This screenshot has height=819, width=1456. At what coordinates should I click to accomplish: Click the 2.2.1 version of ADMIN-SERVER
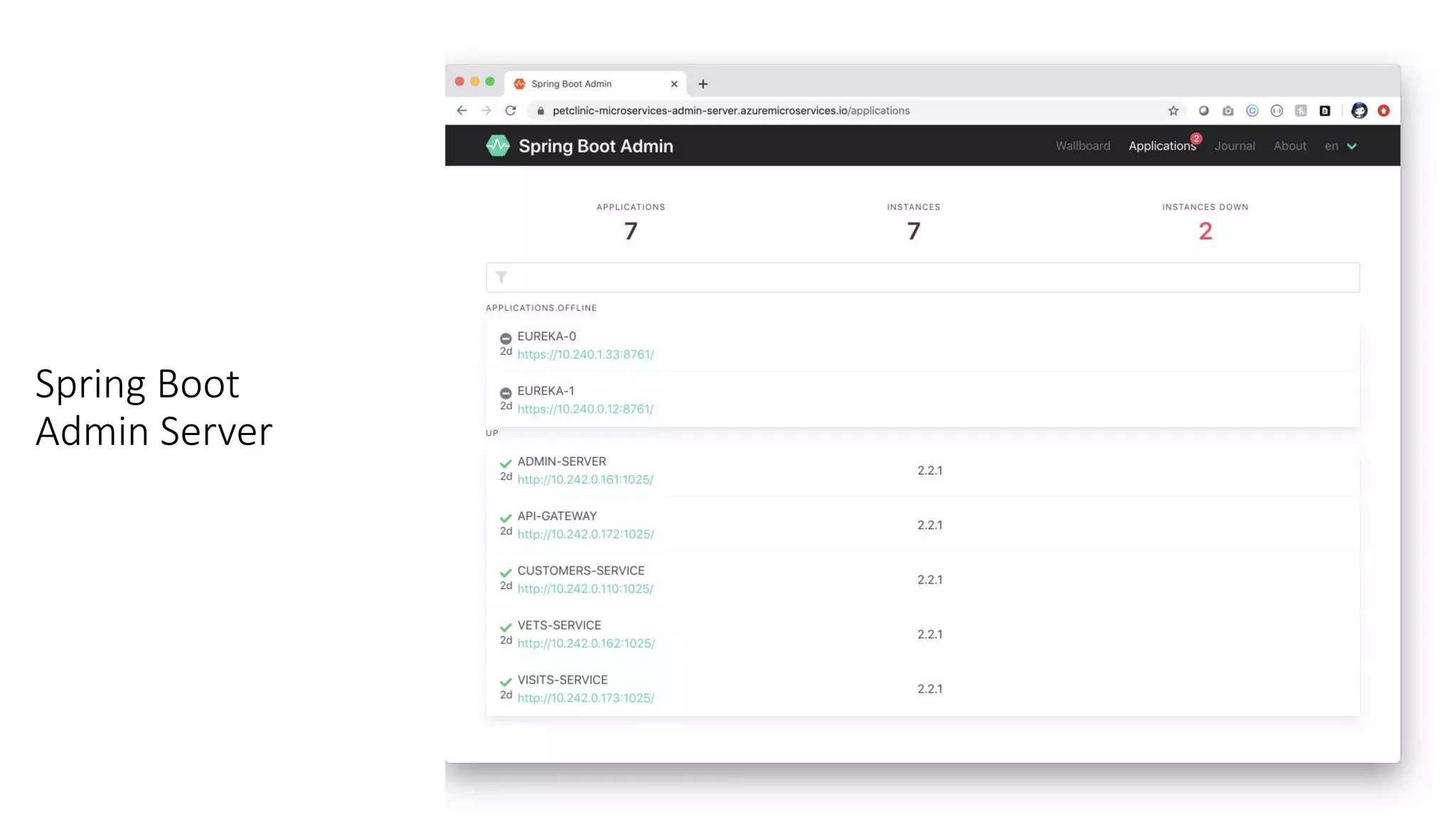930,471
